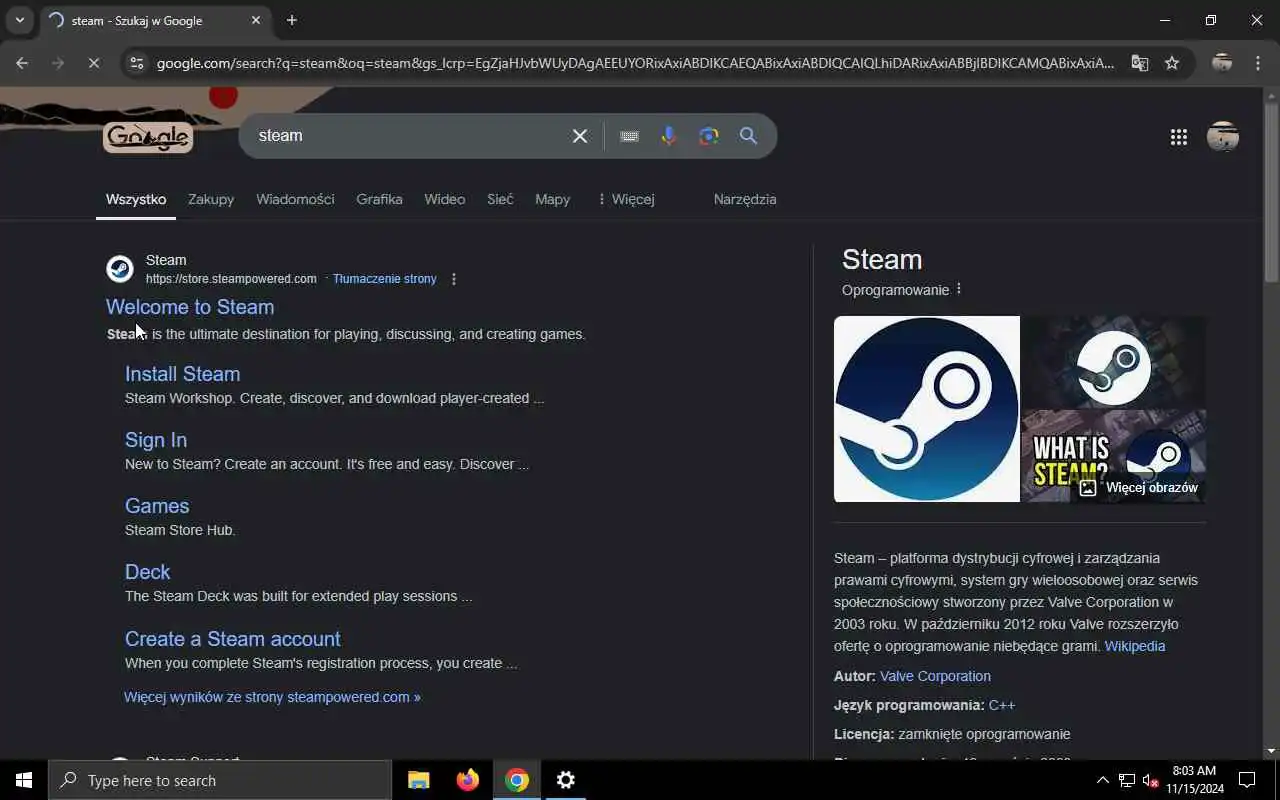Open knowledge panel options dots by Oprogramowanie
The image size is (1280, 800).
coord(959,289)
